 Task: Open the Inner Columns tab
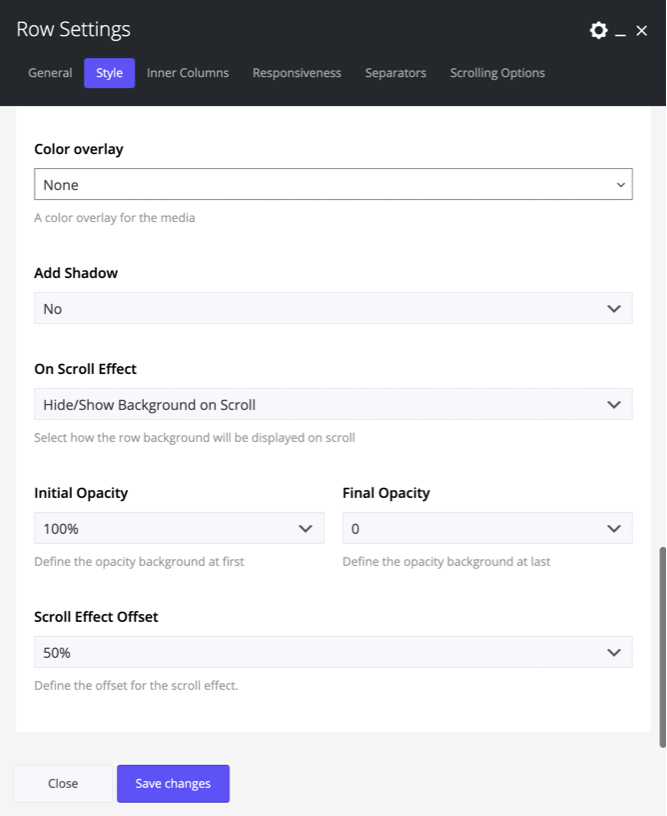pyautogui.click(x=187, y=72)
